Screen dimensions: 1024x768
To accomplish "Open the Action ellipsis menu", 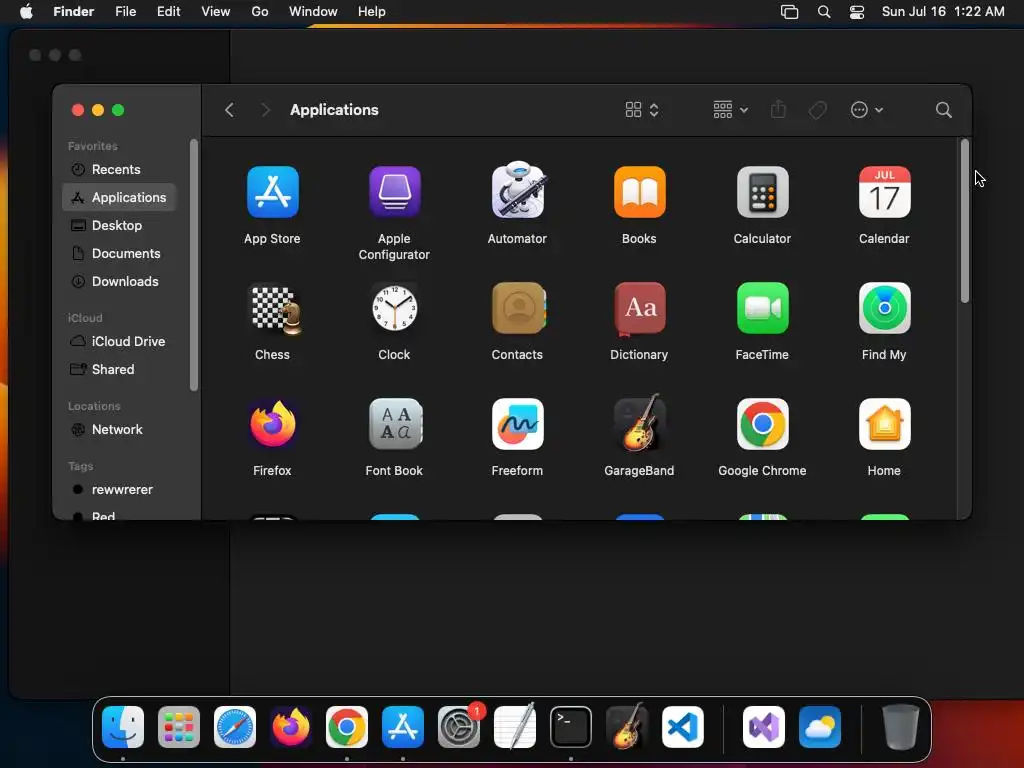I will [x=867, y=110].
